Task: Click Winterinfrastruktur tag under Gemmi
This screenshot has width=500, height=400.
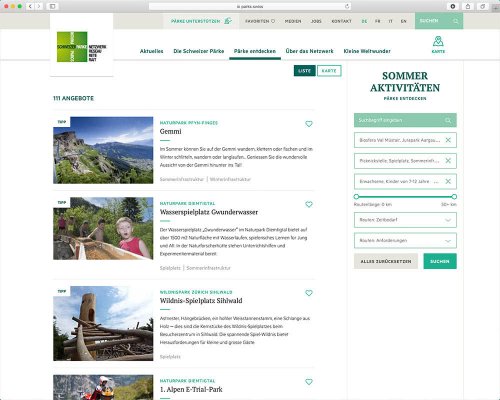Action: [x=230, y=179]
